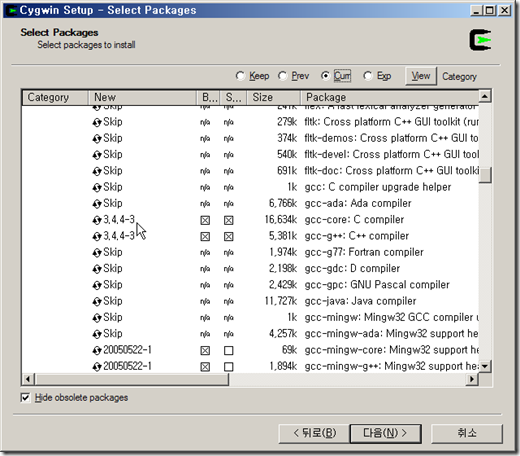This screenshot has height=456, width=520.
Task: Cycle version icon for gcc-g++ C++ compiler
Action: click(97, 237)
